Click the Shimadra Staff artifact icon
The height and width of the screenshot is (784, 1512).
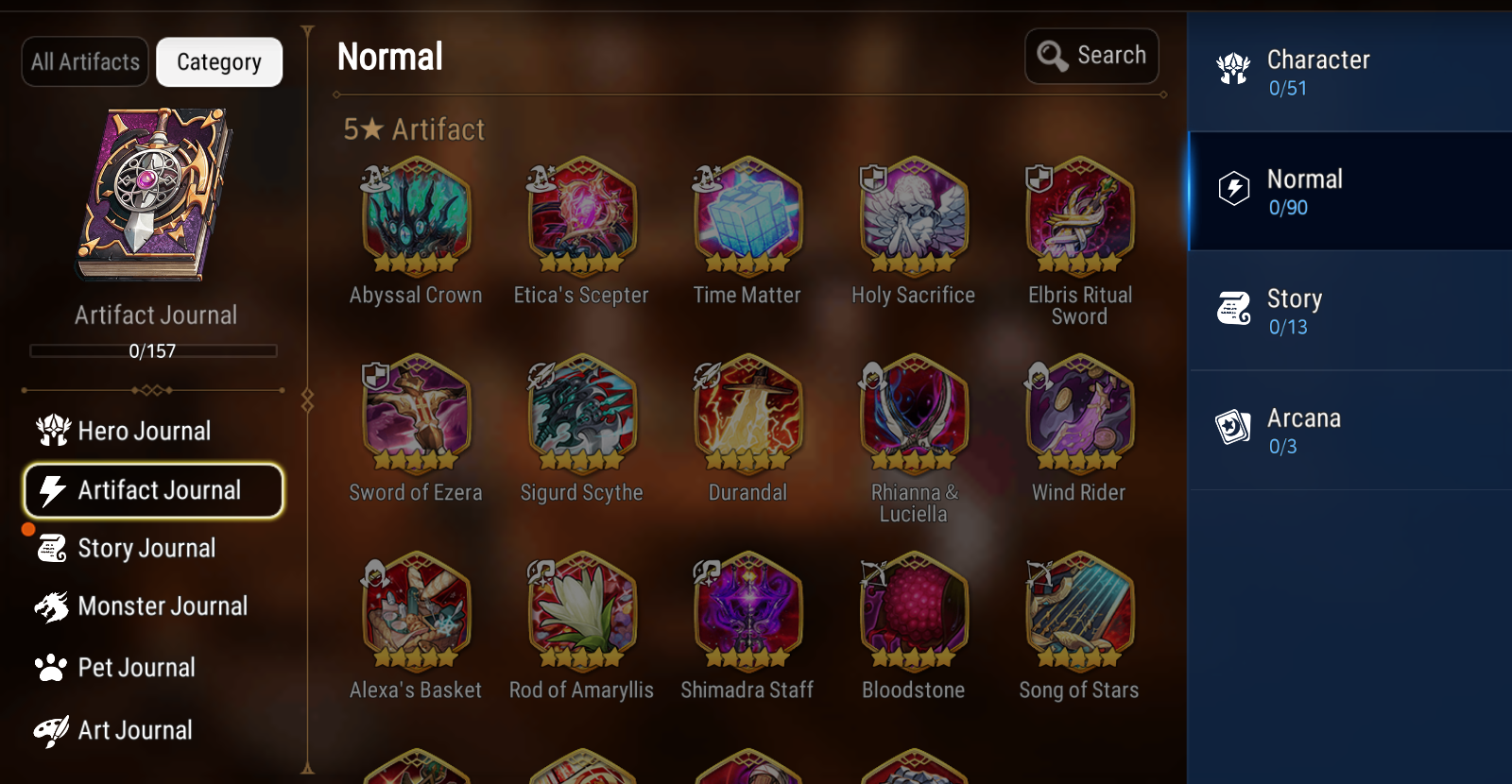747,611
